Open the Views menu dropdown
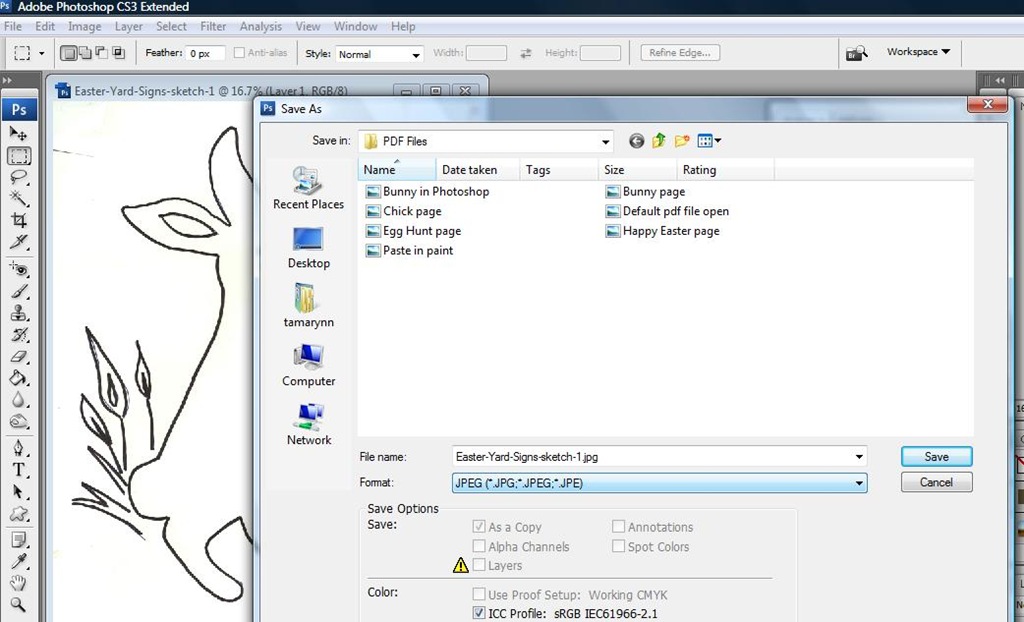The height and width of the screenshot is (622, 1024). click(709, 140)
